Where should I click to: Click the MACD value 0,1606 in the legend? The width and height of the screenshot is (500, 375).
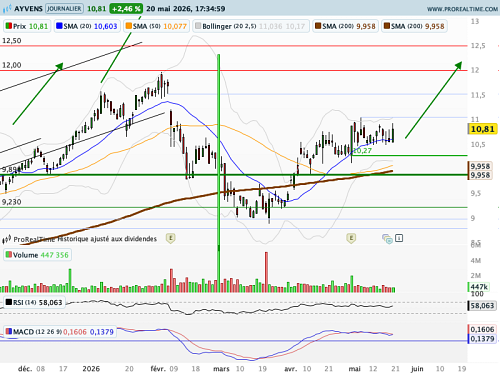[x=75, y=332]
